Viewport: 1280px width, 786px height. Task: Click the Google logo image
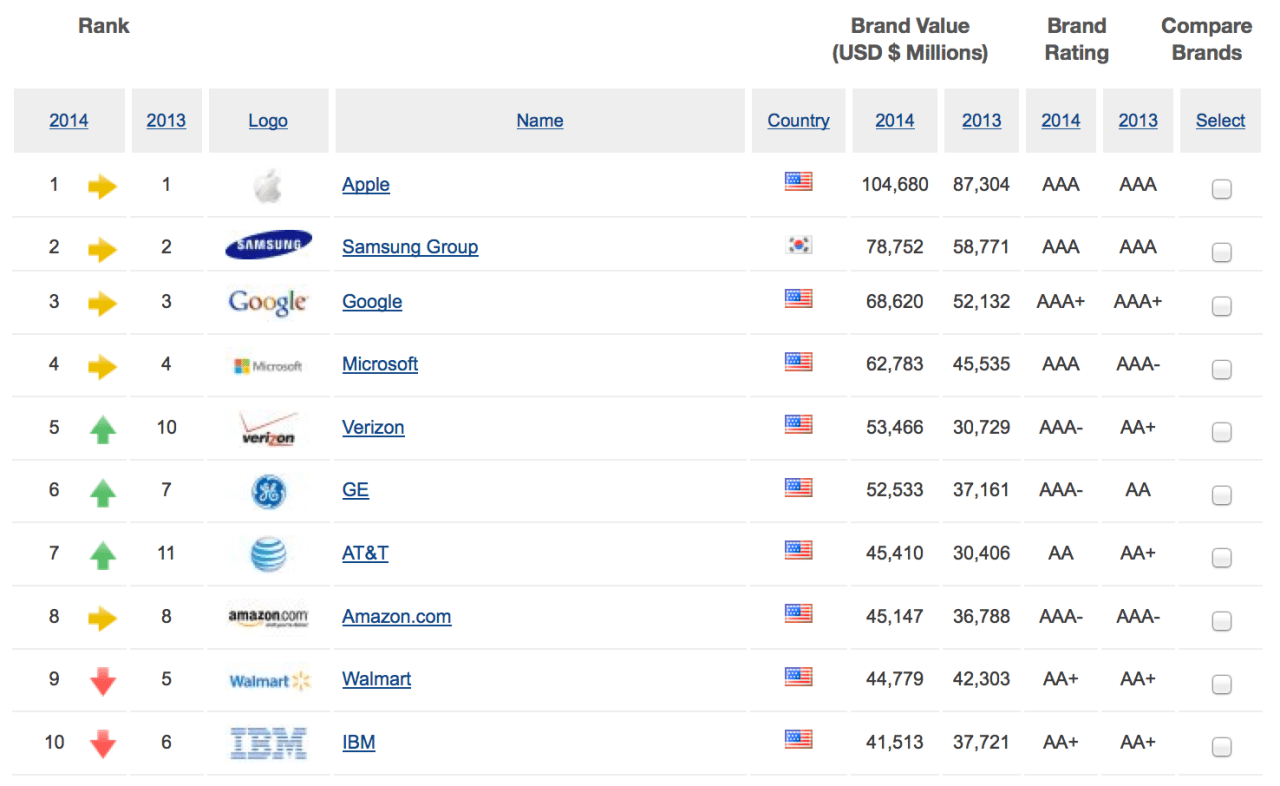[268, 302]
